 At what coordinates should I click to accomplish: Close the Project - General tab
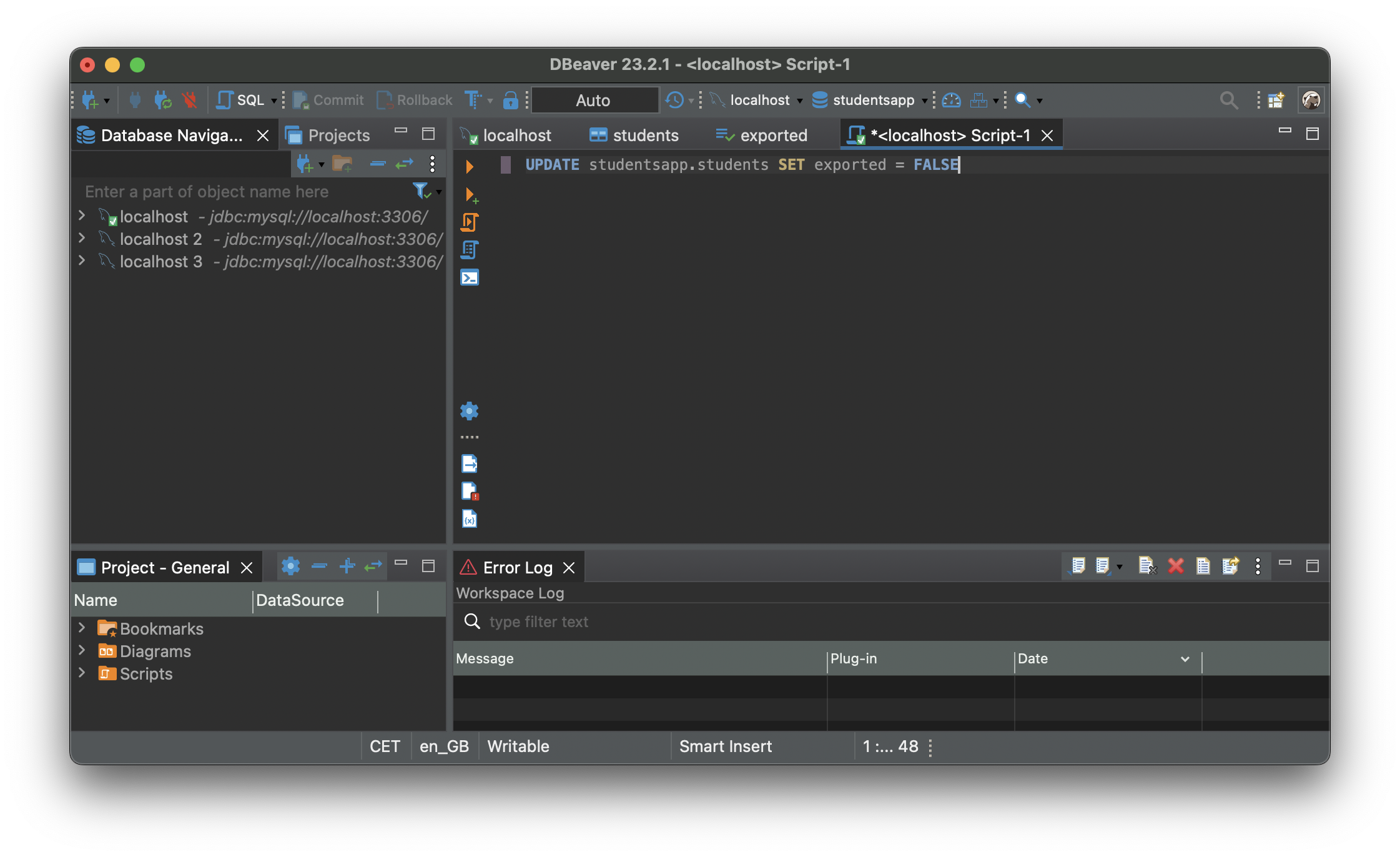(247, 568)
